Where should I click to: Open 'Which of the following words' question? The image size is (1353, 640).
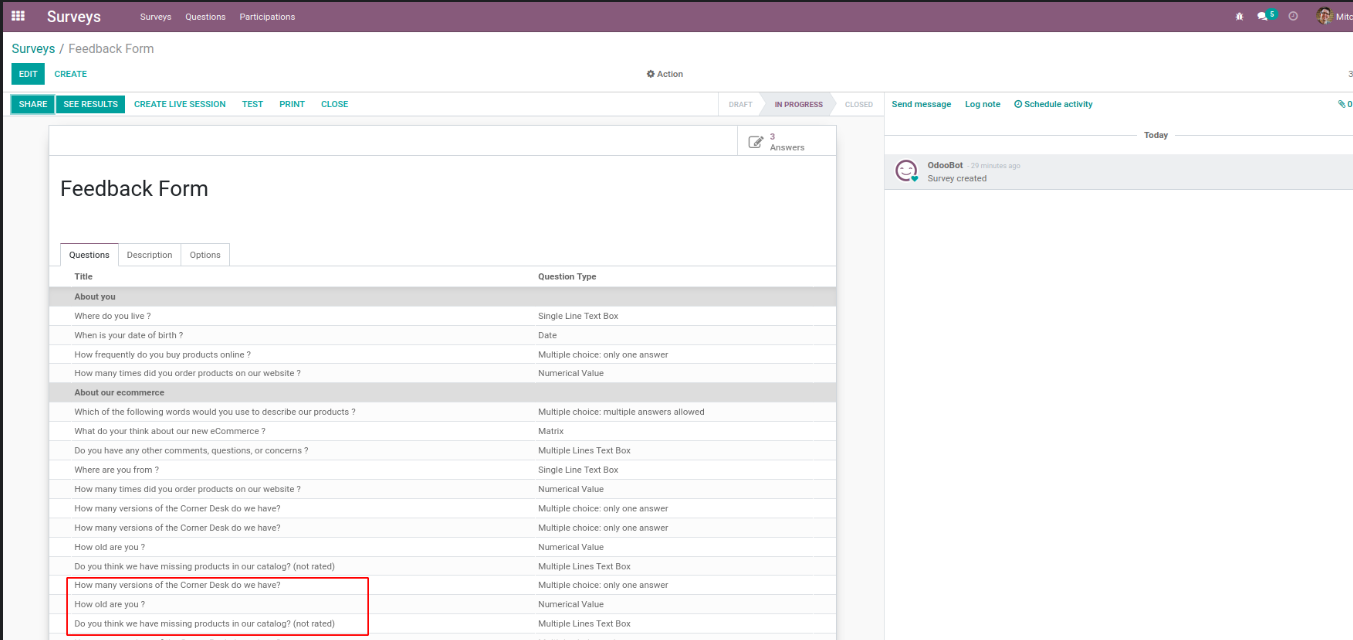[442, 412]
